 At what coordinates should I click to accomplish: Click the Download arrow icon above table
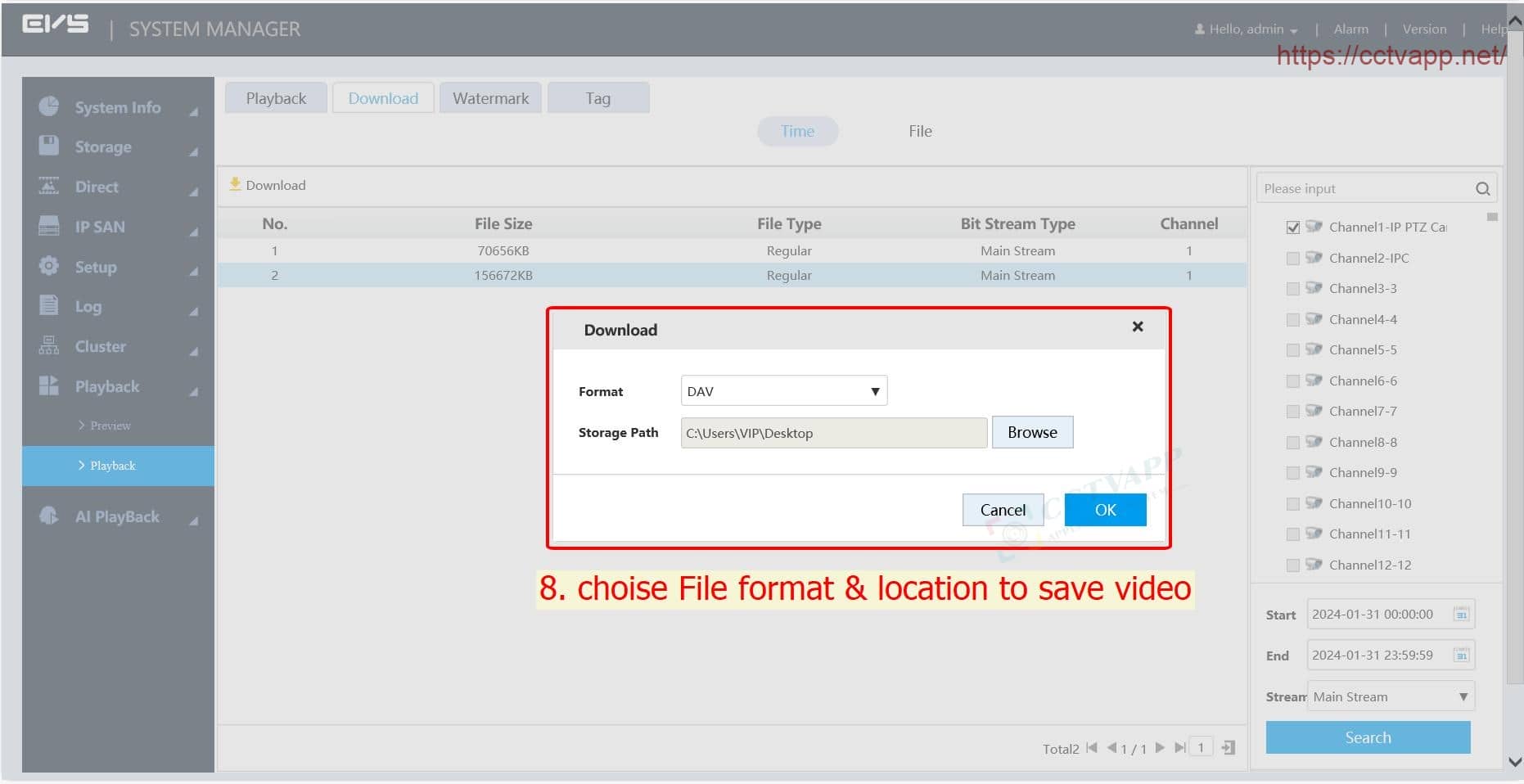(235, 185)
